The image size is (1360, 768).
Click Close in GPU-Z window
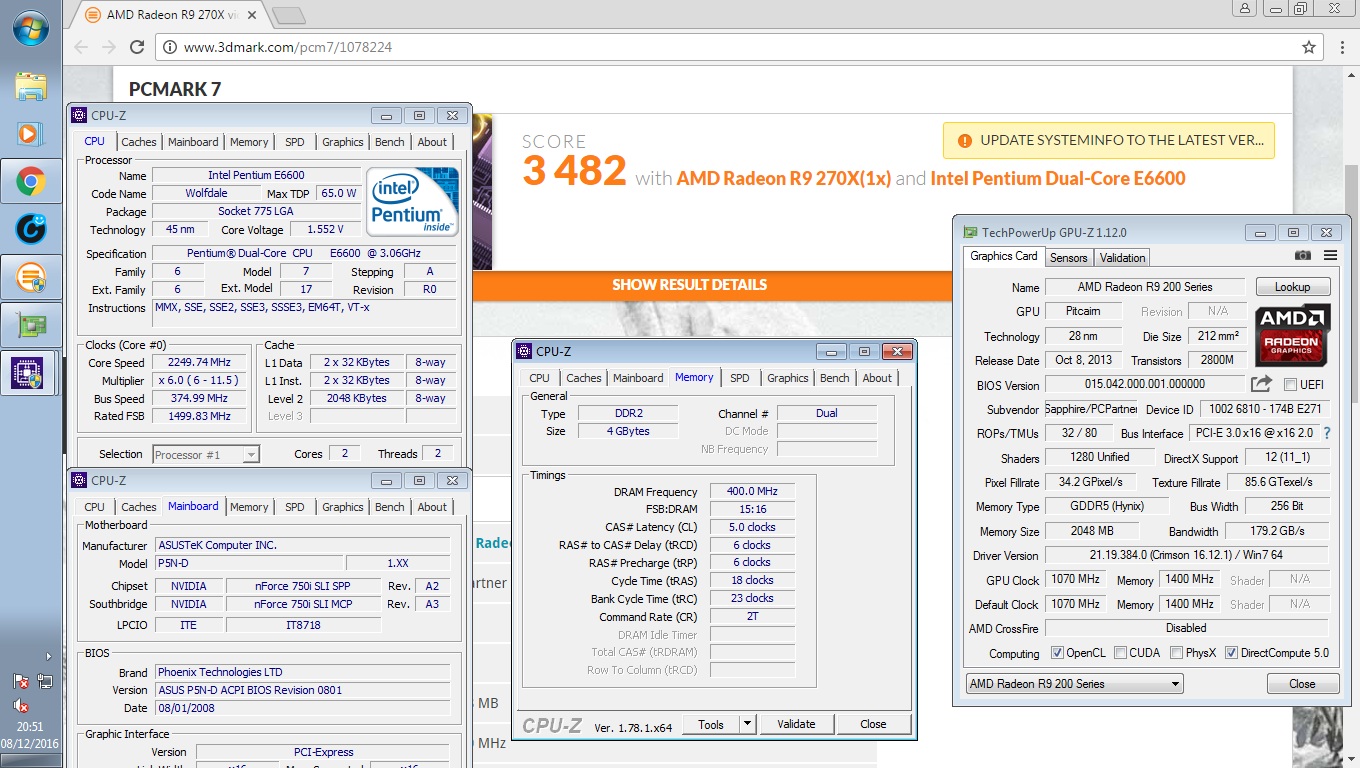coord(1302,684)
